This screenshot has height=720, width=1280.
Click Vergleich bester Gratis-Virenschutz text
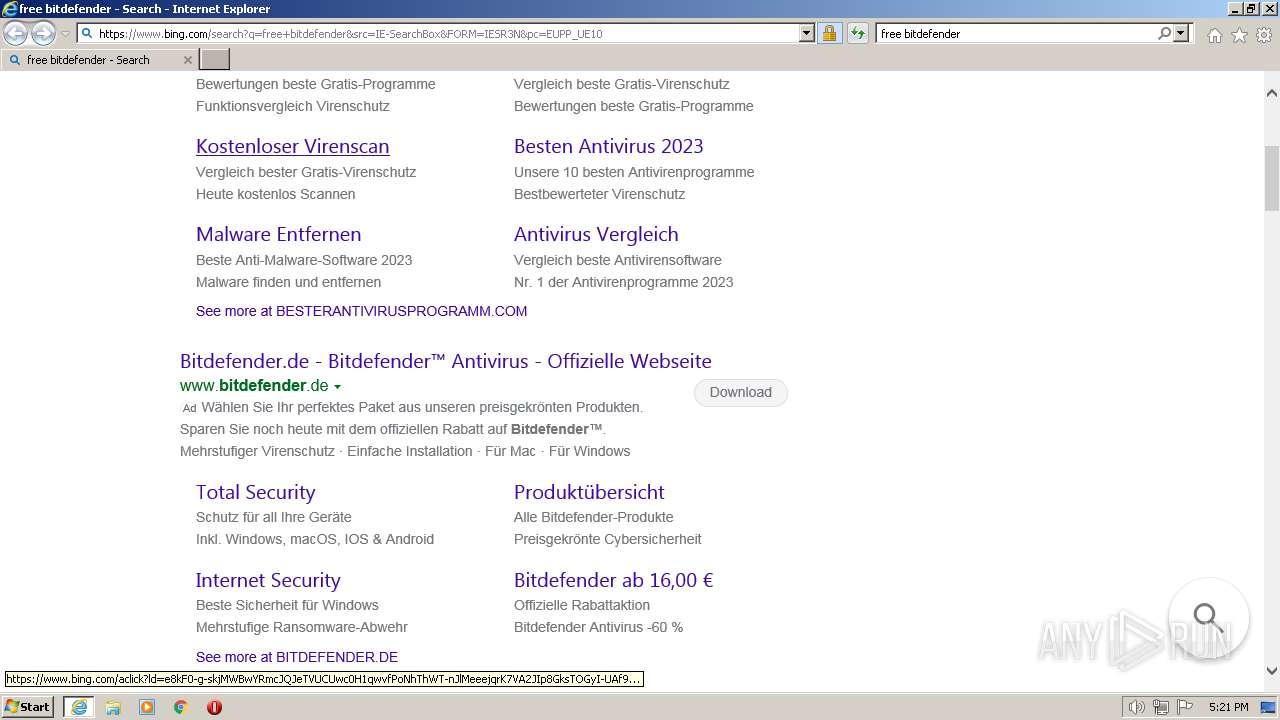306,172
